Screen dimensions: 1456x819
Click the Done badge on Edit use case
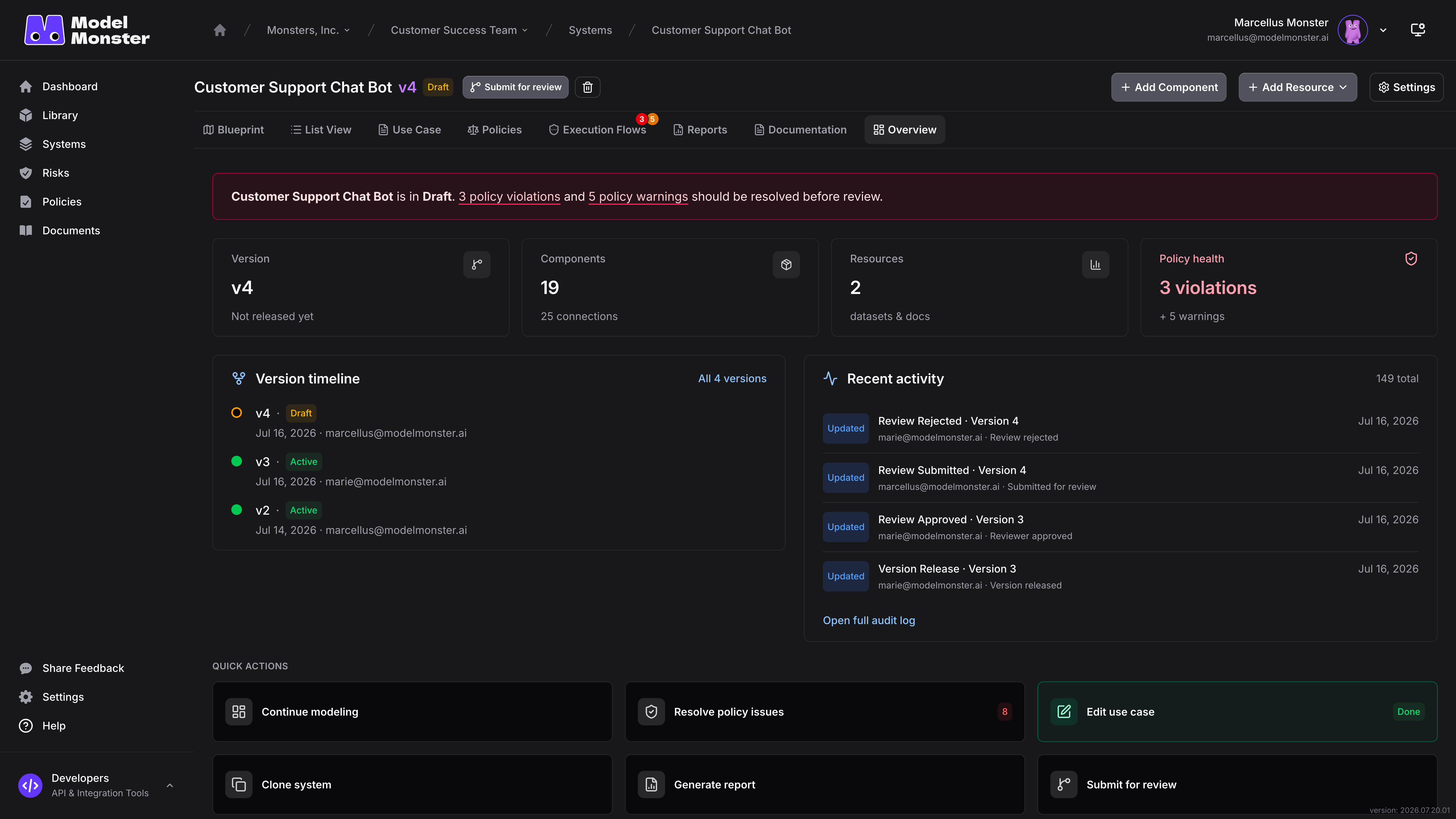tap(1408, 712)
